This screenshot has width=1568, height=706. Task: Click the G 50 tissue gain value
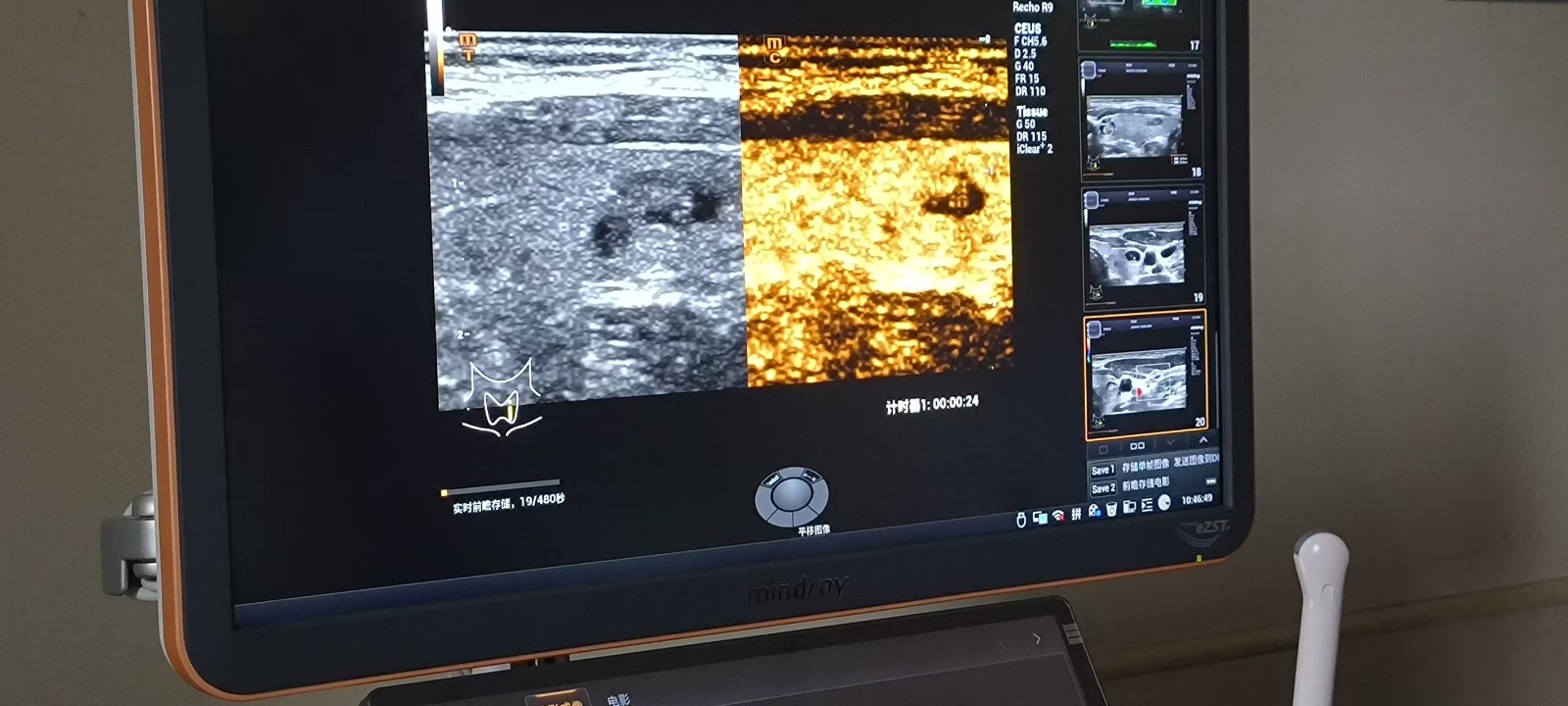point(1026,124)
